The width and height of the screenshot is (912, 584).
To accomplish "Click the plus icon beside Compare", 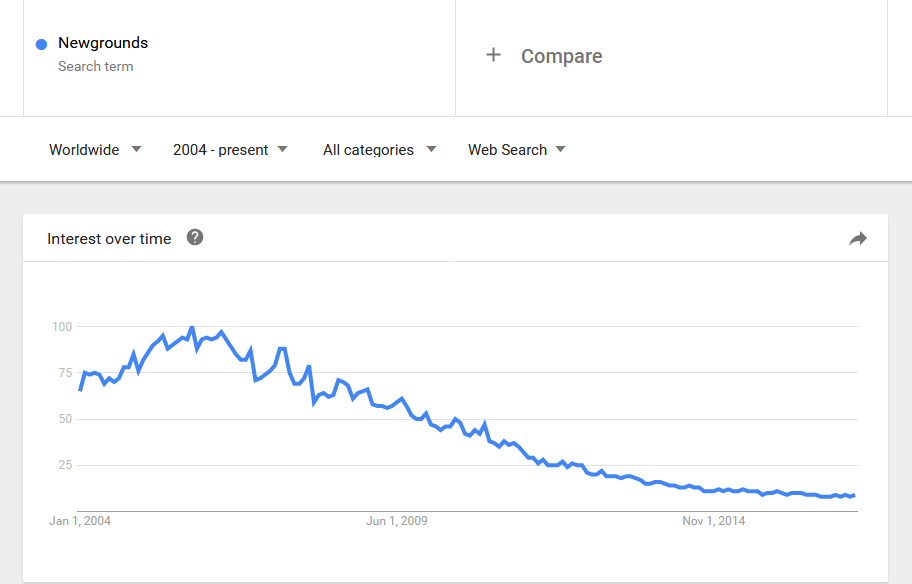I will (493, 55).
